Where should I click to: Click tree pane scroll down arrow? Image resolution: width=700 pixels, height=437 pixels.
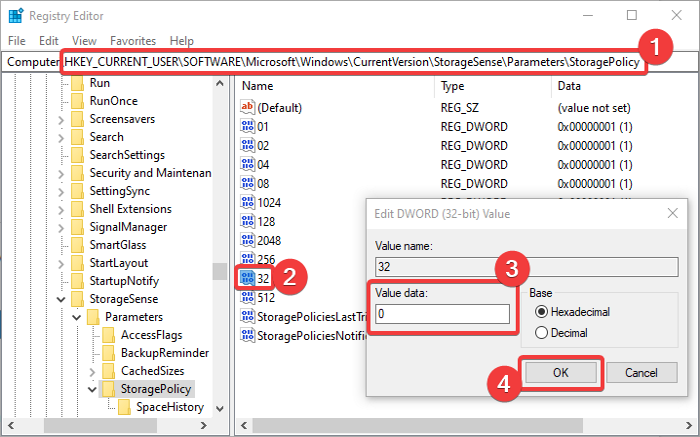[219, 408]
